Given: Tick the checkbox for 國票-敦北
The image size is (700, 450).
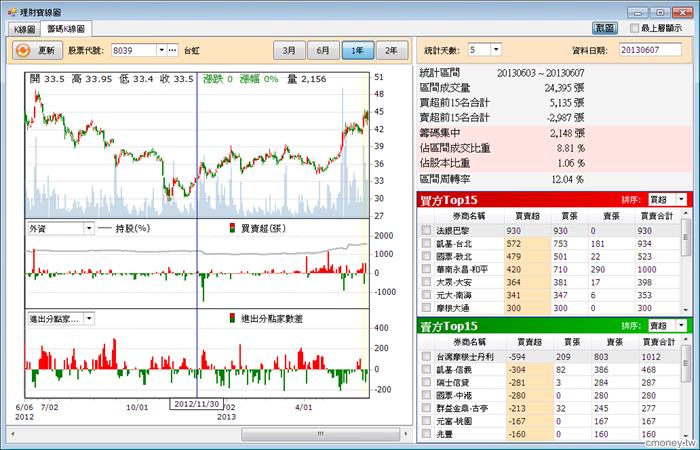Looking at the screenshot, I should 427,256.
